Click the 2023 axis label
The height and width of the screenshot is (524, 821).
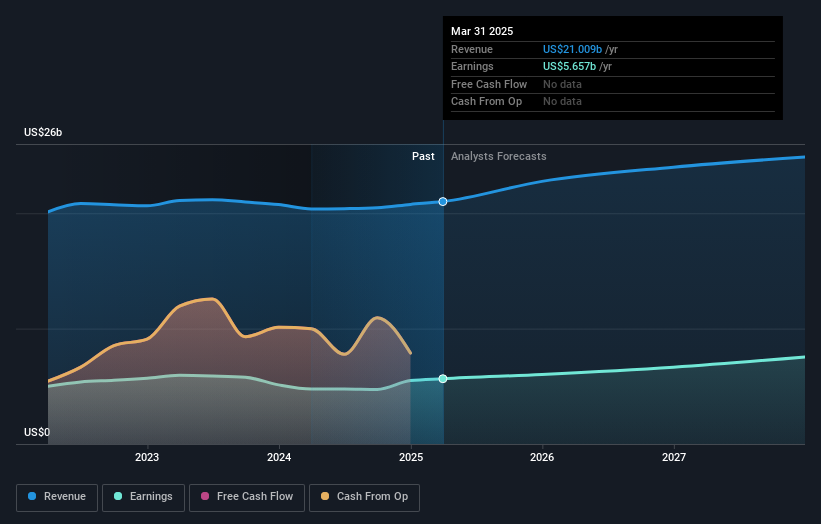(x=147, y=458)
